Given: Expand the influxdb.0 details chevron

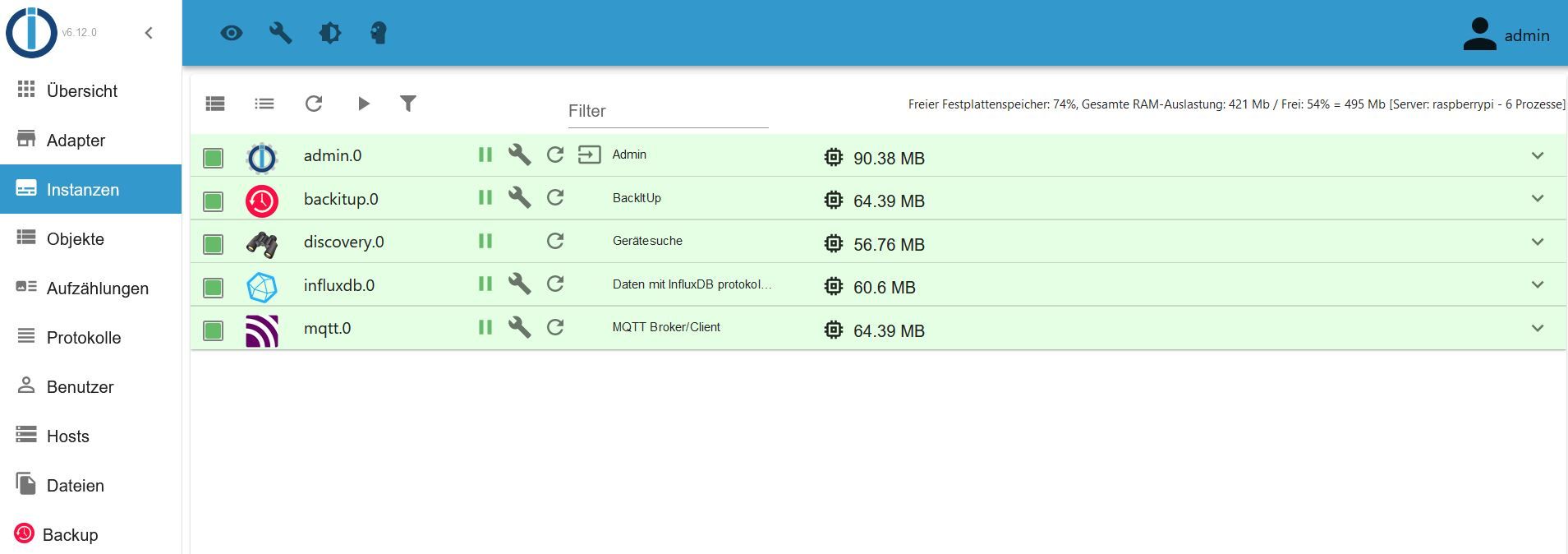Looking at the screenshot, I should [1537, 284].
